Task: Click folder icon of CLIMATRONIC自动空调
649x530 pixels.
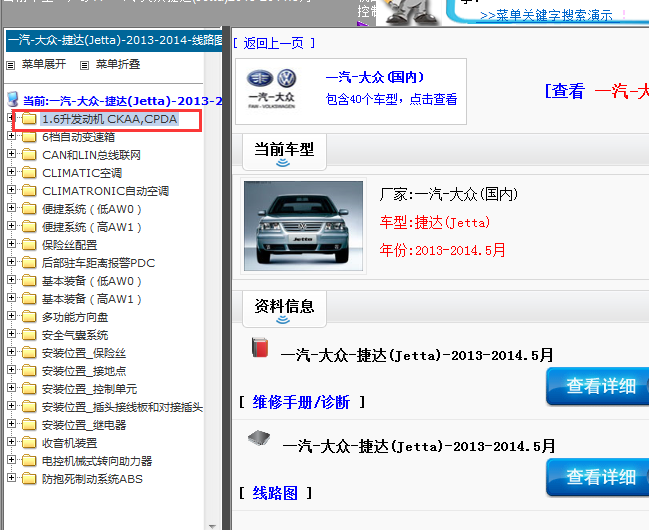Action: click(x=29, y=191)
